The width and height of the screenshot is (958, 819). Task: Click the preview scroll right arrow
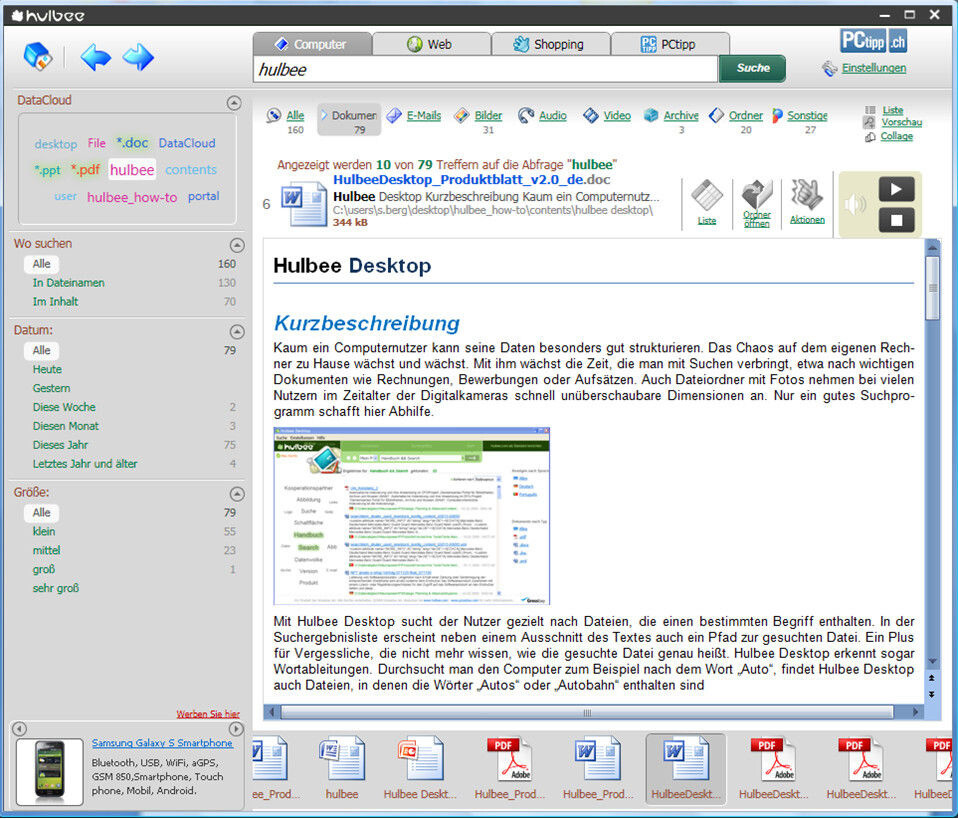915,712
